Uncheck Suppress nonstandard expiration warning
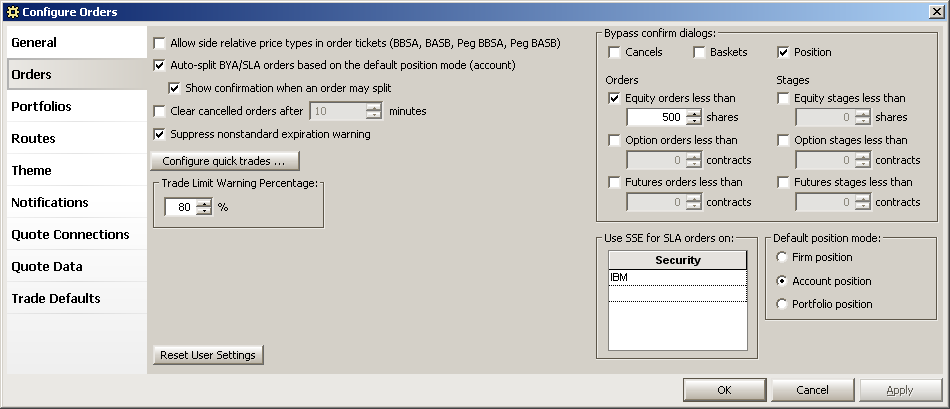The height and width of the screenshot is (409, 950). coord(160,134)
